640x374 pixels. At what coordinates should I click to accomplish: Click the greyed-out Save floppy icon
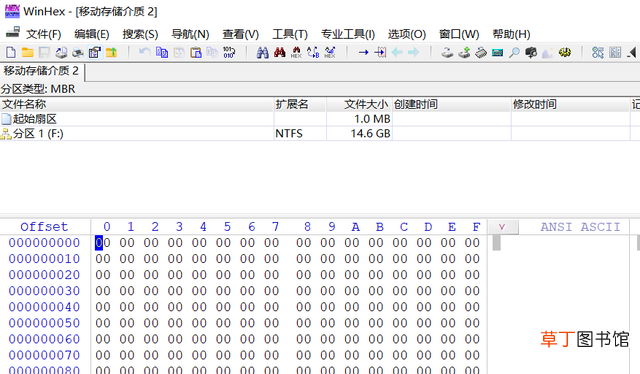(x=44, y=52)
